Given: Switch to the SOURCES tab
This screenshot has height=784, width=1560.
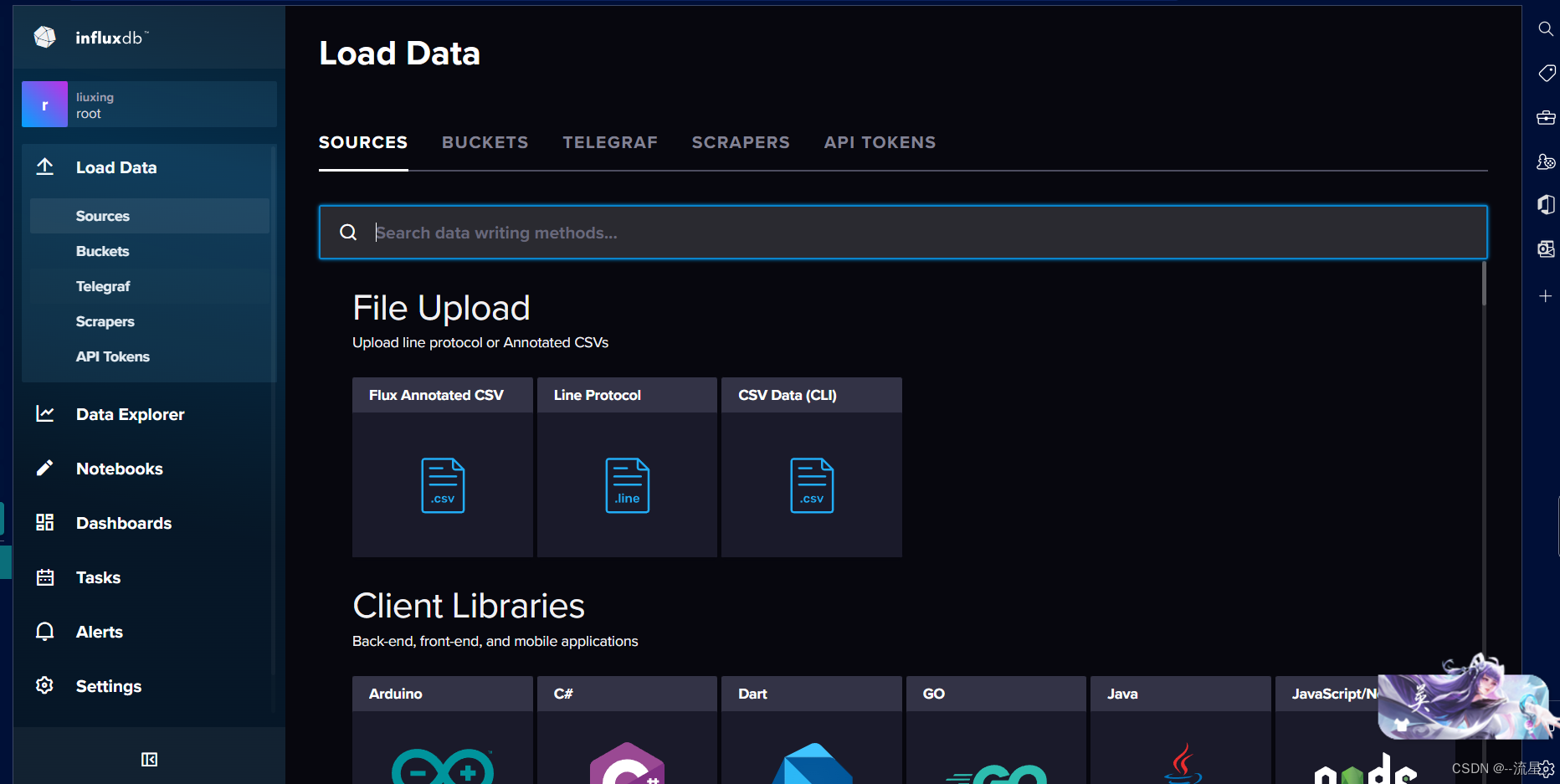Looking at the screenshot, I should [x=363, y=142].
